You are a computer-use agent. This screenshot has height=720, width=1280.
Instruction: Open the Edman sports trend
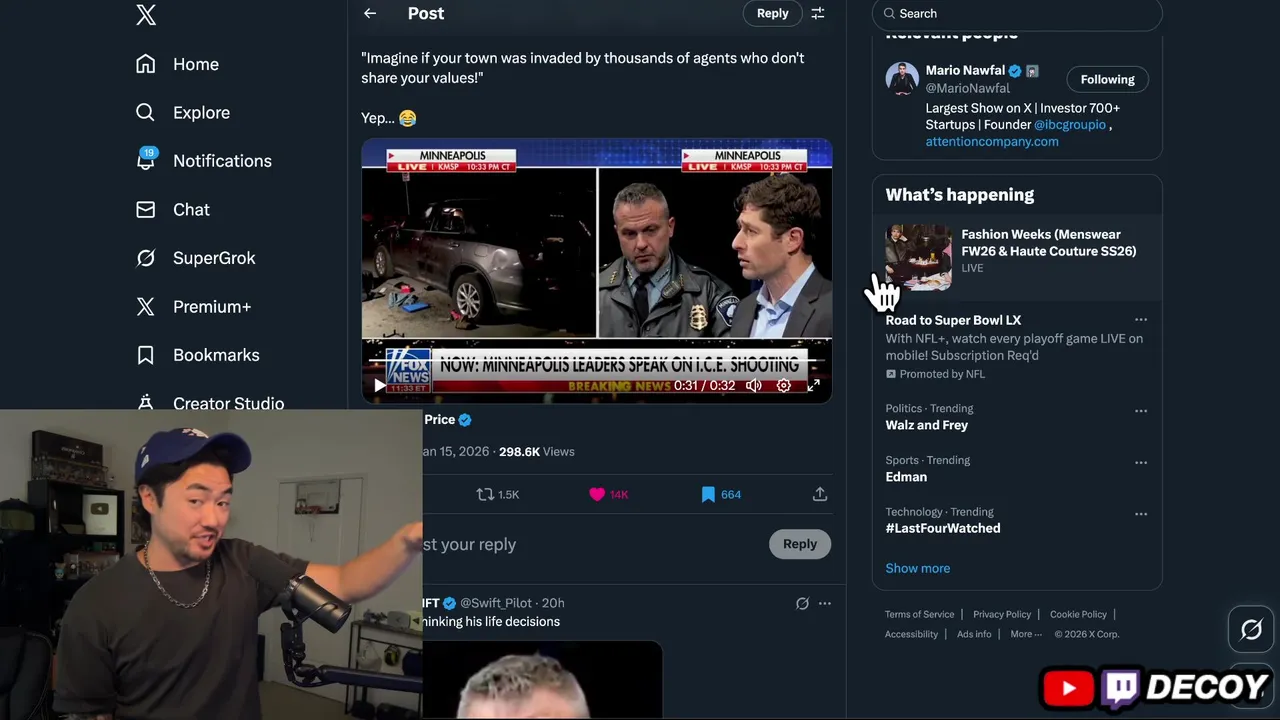(906, 477)
